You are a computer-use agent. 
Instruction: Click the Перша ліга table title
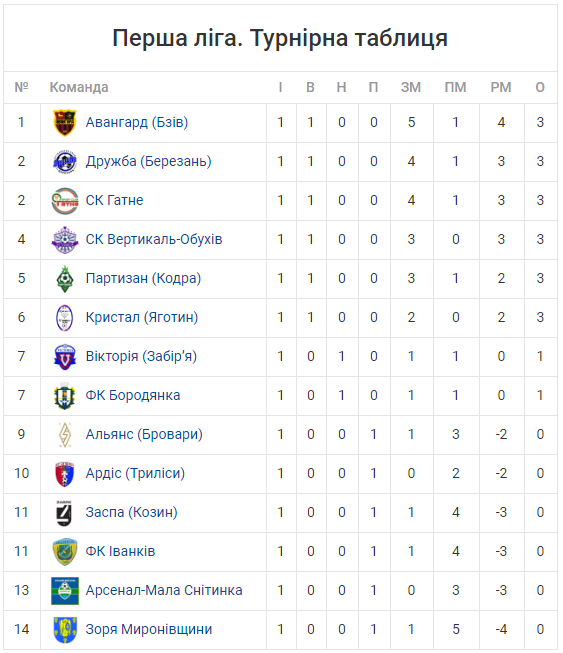pos(280,38)
